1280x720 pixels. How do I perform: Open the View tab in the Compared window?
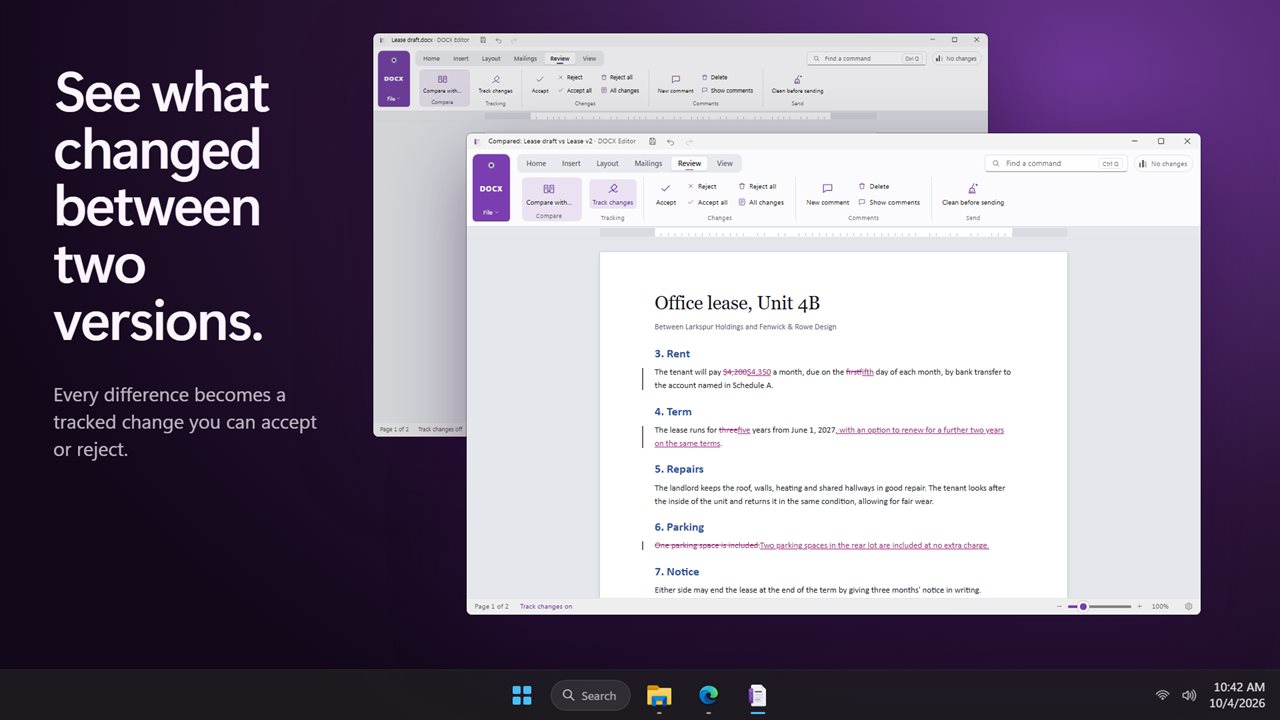click(725, 163)
